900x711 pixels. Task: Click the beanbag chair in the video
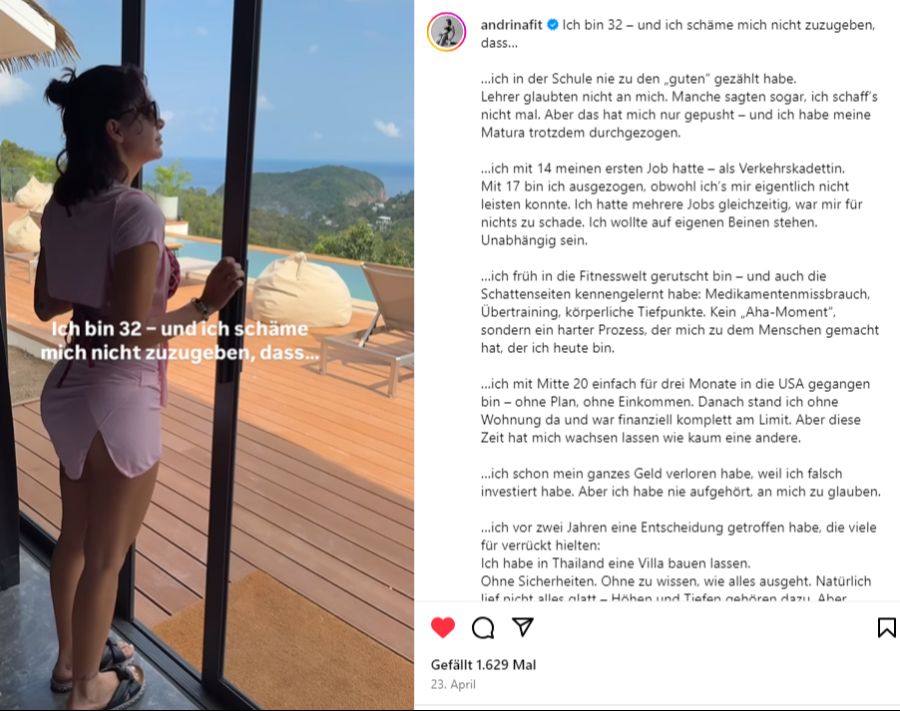point(302,292)
